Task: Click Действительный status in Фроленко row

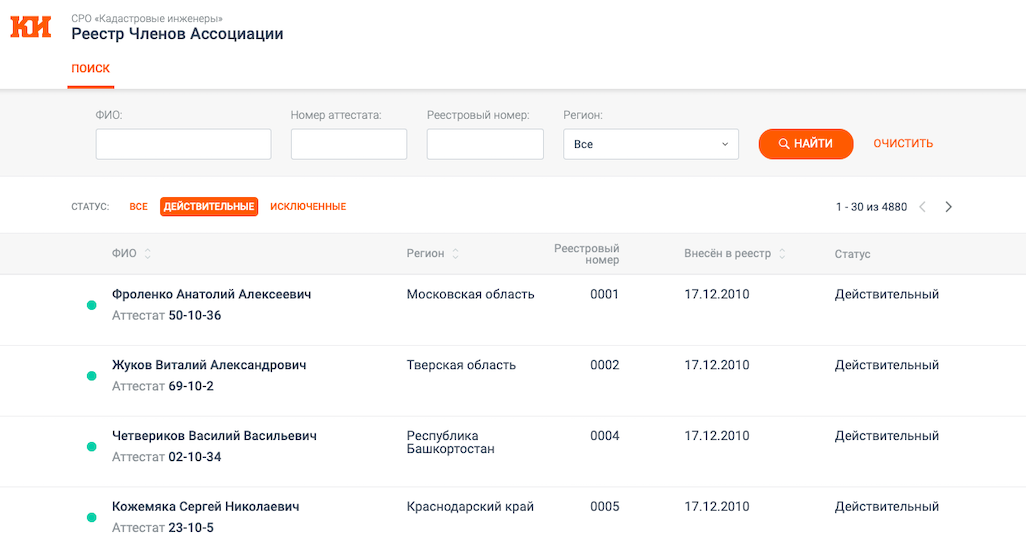Action: (887, 295)
